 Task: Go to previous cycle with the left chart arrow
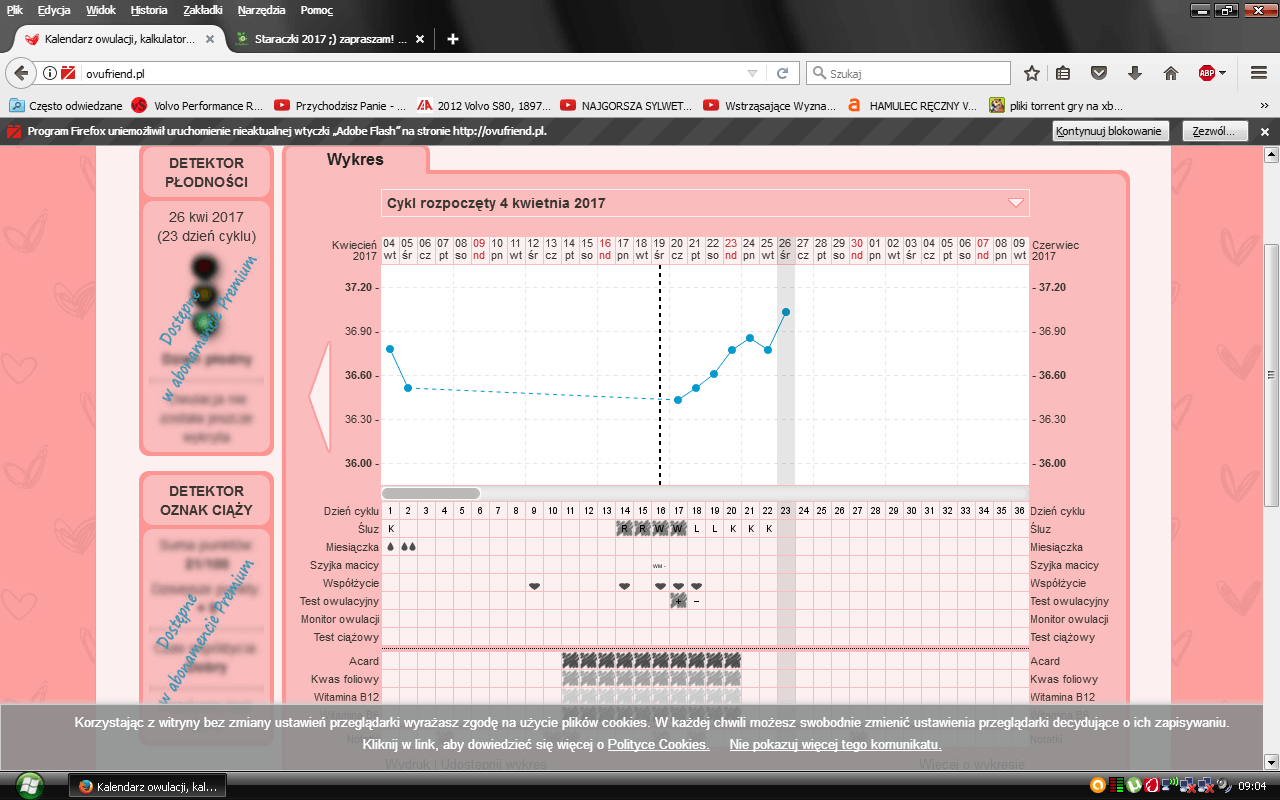point(320,397)
